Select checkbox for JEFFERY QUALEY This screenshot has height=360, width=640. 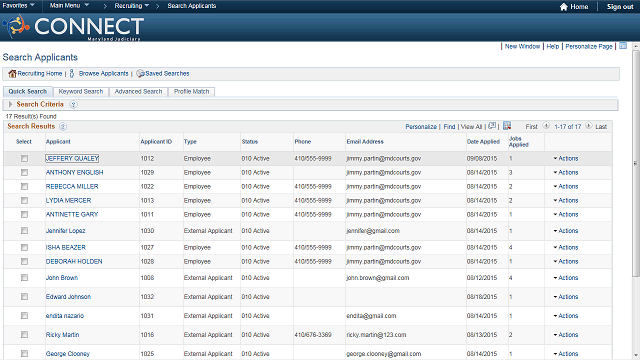[x=24, y=158]
